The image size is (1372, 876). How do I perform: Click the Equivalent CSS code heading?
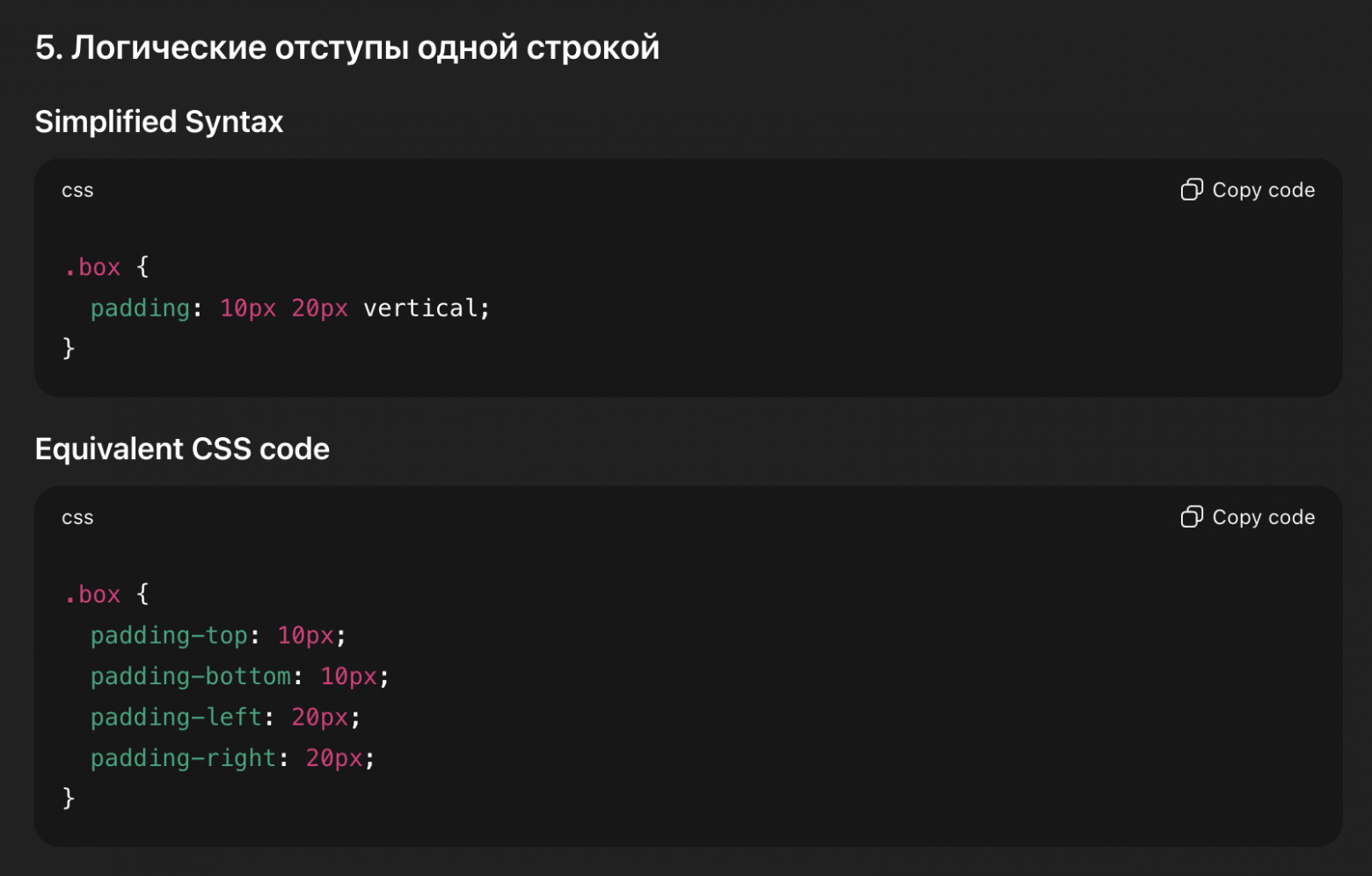(182, 449)
